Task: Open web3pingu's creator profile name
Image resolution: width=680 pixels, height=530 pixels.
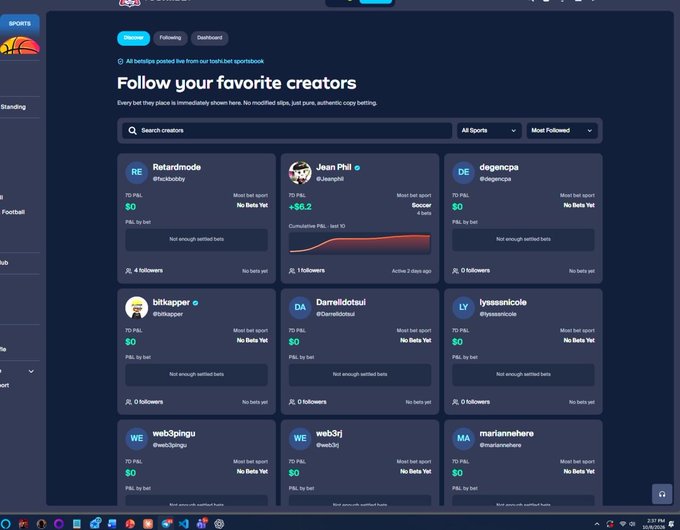Action: coord(174,433)
